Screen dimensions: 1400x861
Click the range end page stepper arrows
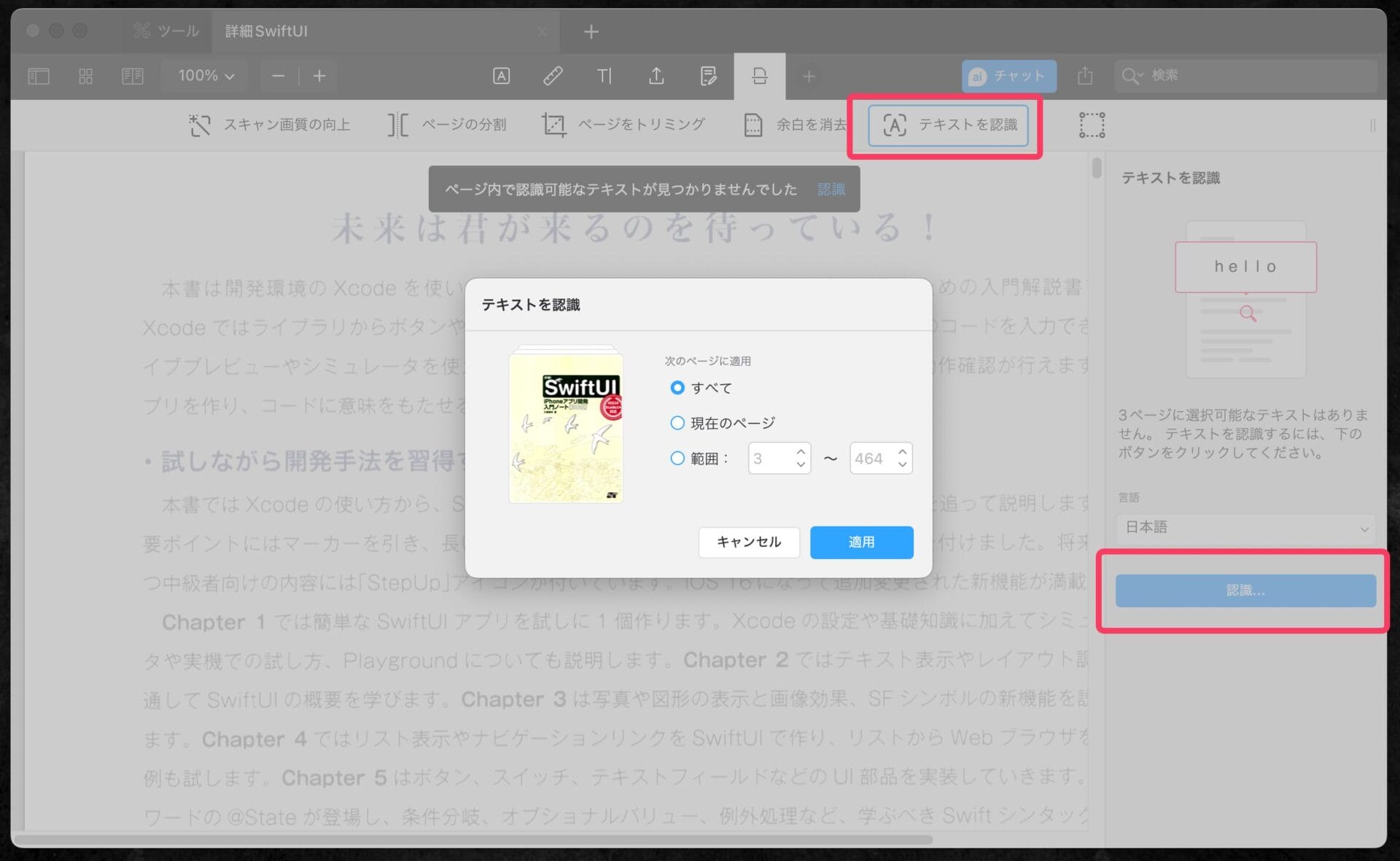click(x=903, y=458)
